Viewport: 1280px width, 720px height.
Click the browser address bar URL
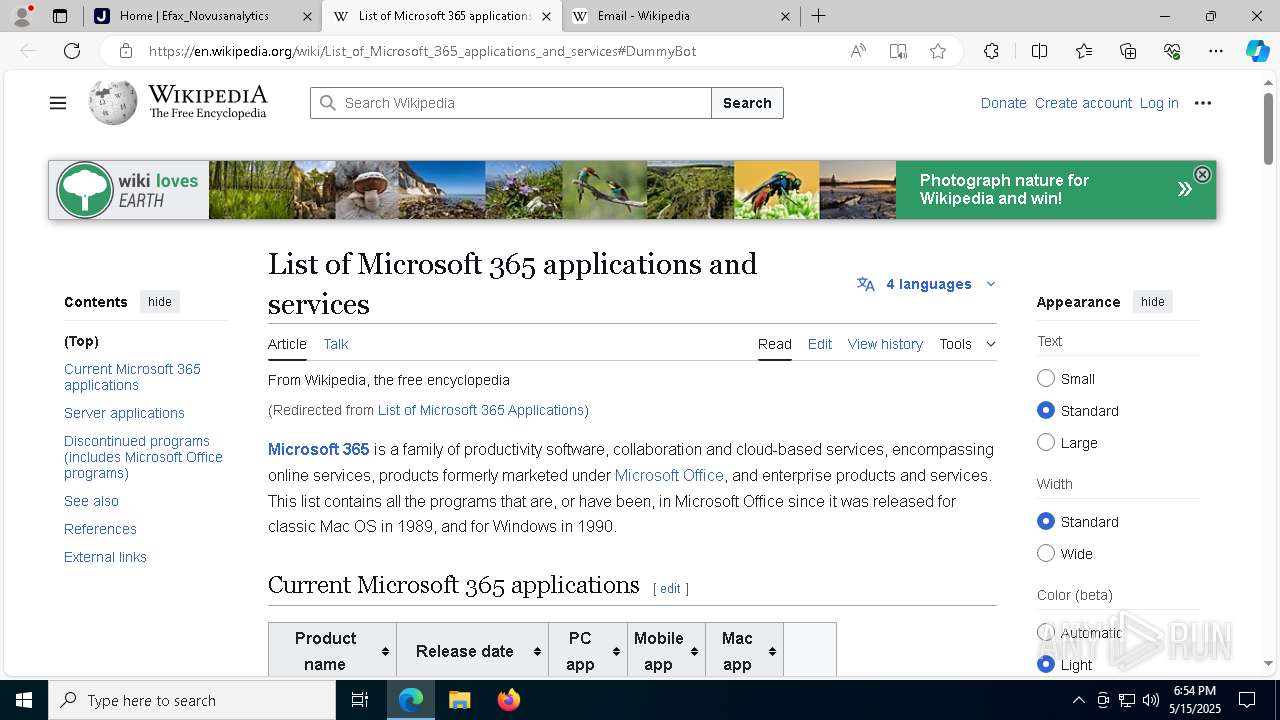tap(423, 51)
